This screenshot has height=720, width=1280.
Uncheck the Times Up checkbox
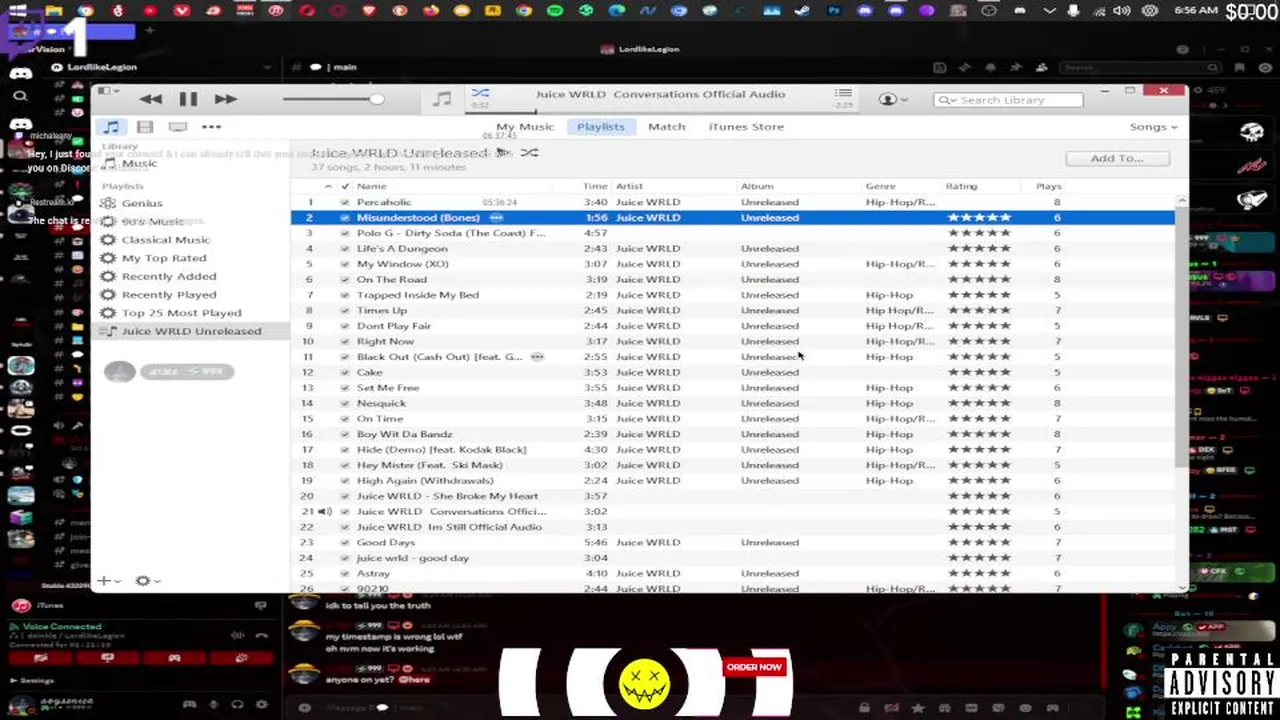point(345,311)
